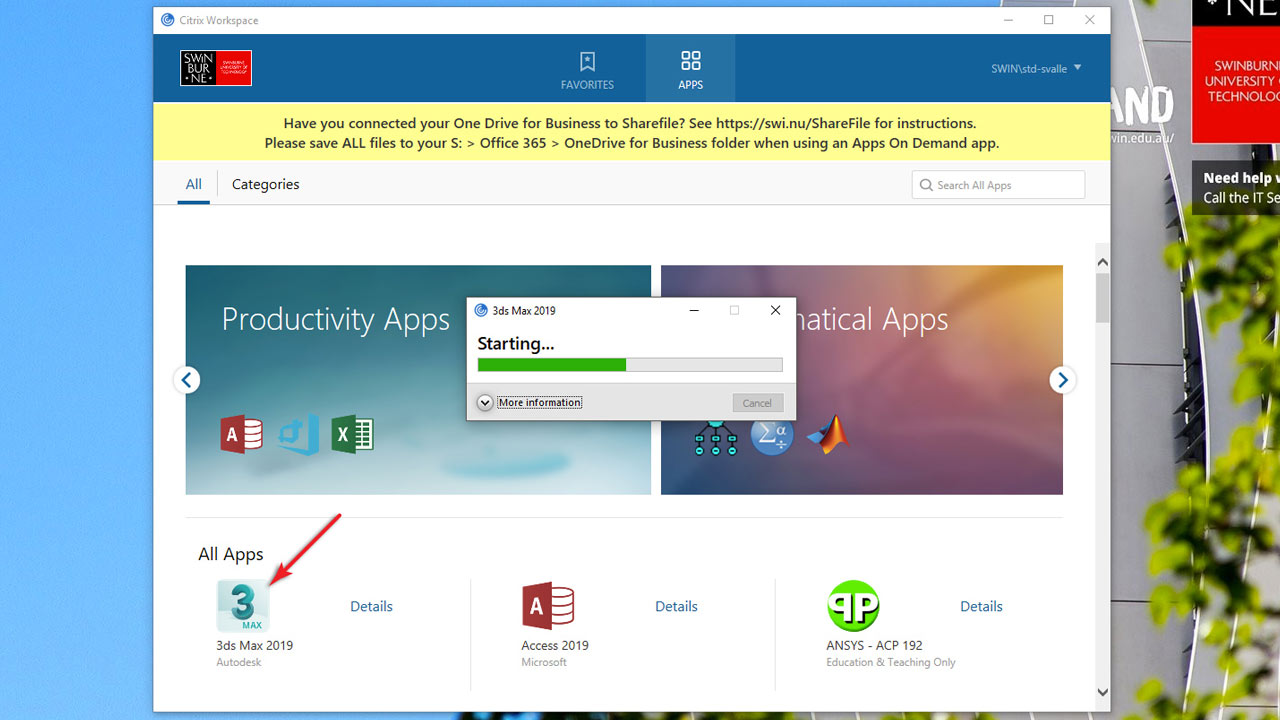Click the Swinburne logo in the header
The width and height of the screenshot is (1280, 720).
click(x=216, y=68)
